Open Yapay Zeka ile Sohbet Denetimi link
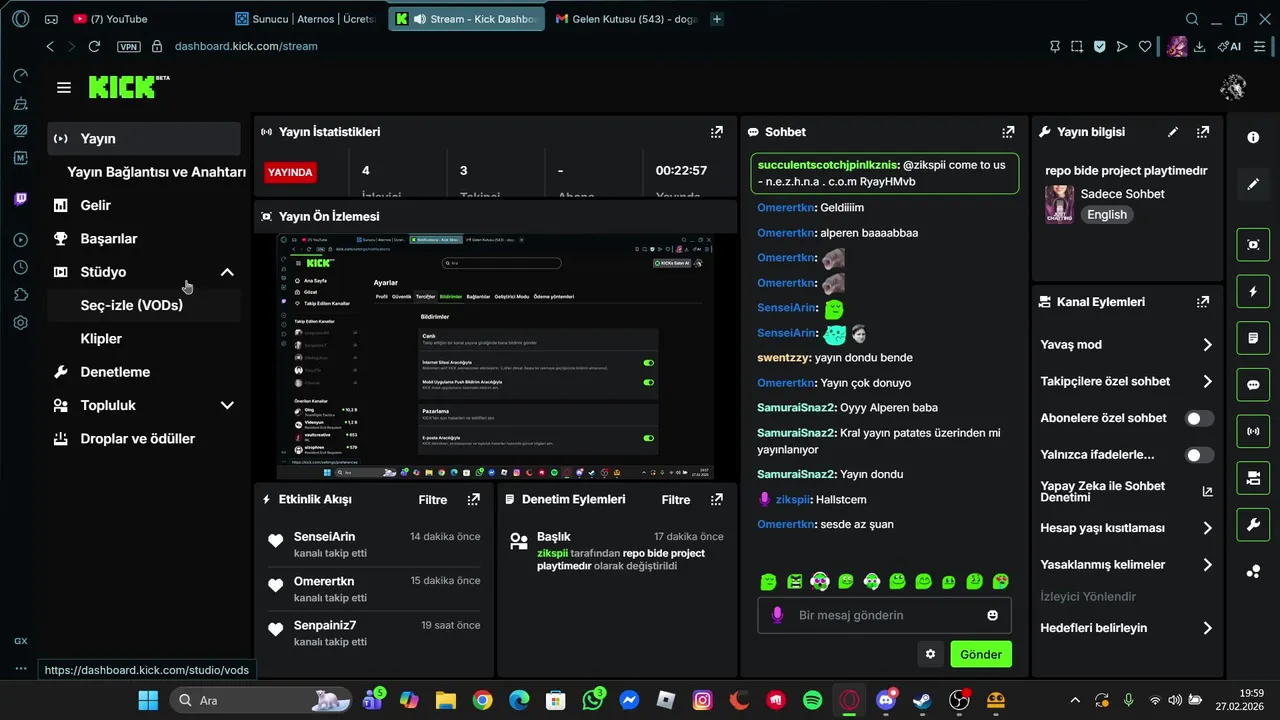This screenshot has width=1280, height=720. pos(1126,491)
